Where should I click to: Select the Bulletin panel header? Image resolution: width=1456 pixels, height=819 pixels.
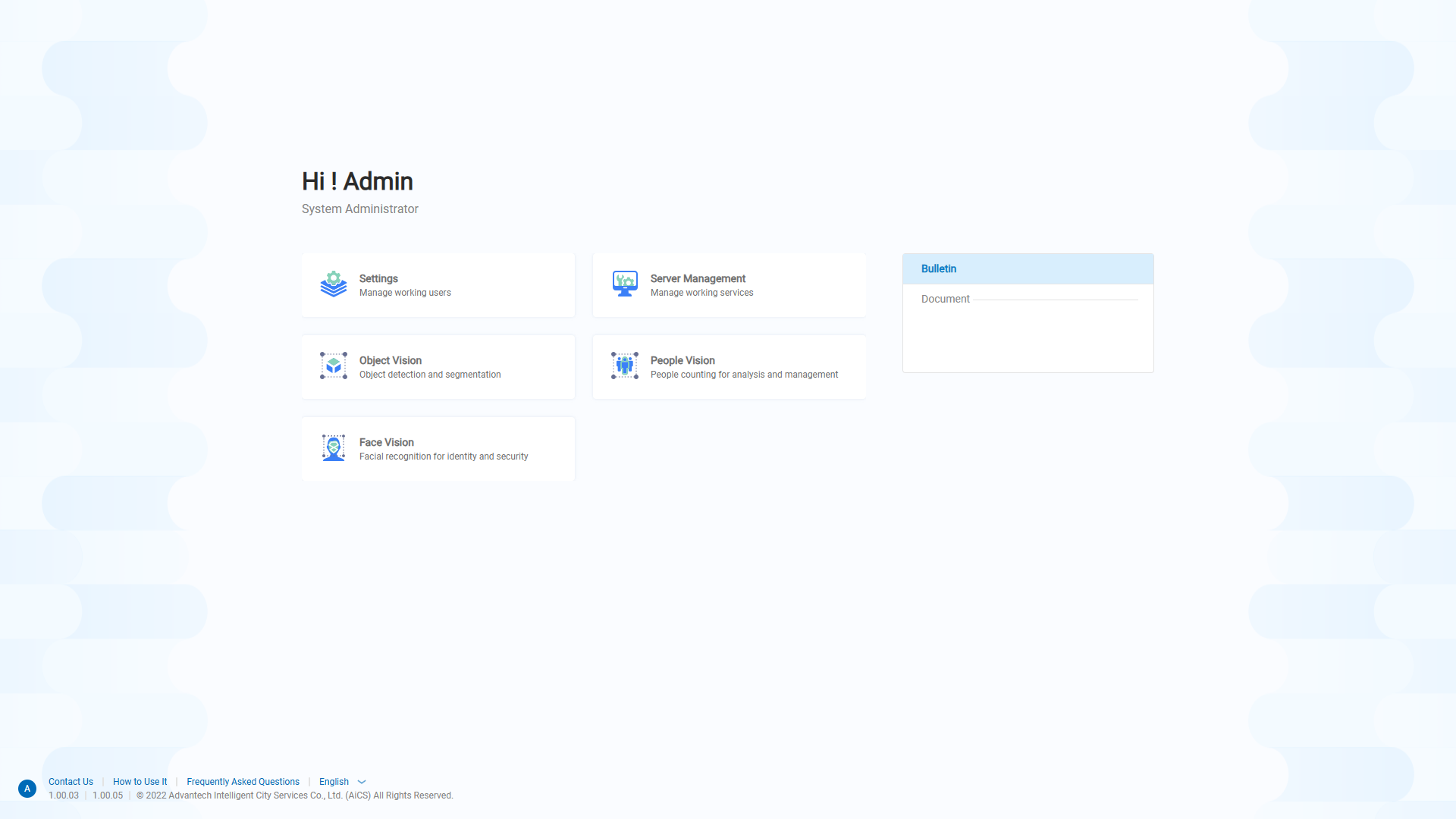939,269
